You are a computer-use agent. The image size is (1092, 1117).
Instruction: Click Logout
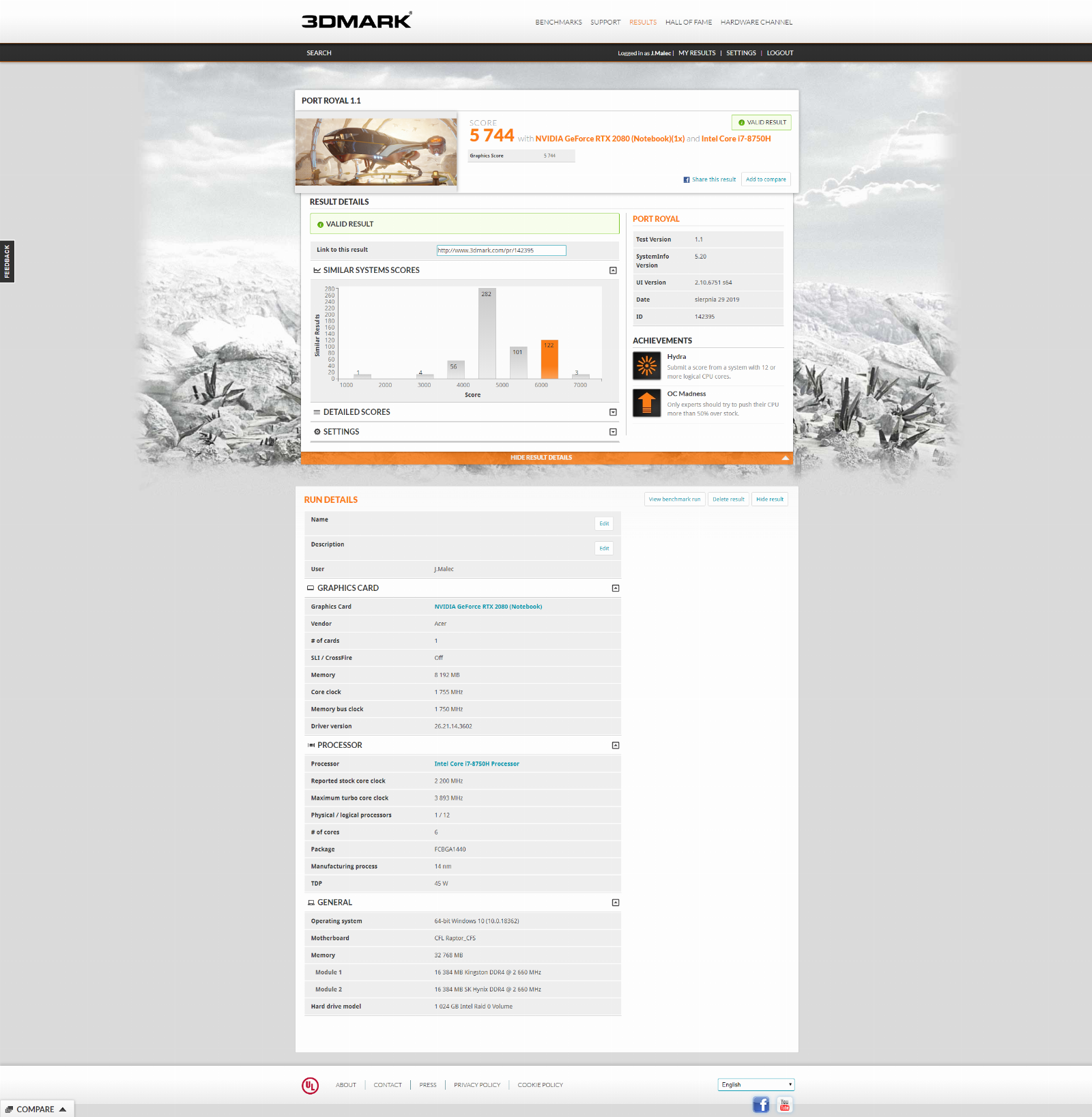(780, 53)
